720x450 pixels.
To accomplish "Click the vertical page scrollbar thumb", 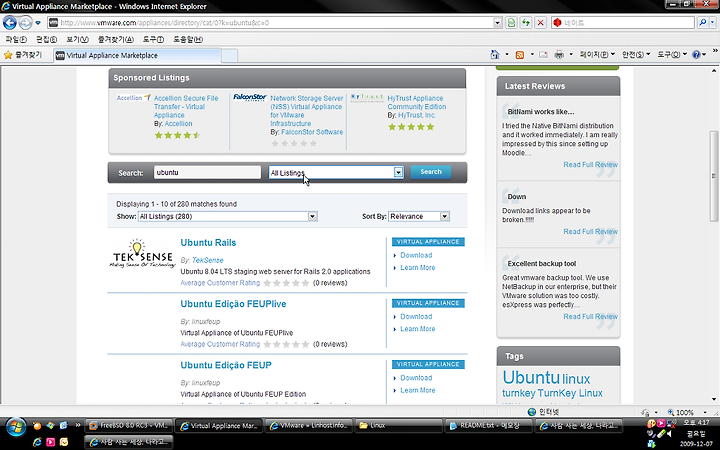I will pos(714,176).
